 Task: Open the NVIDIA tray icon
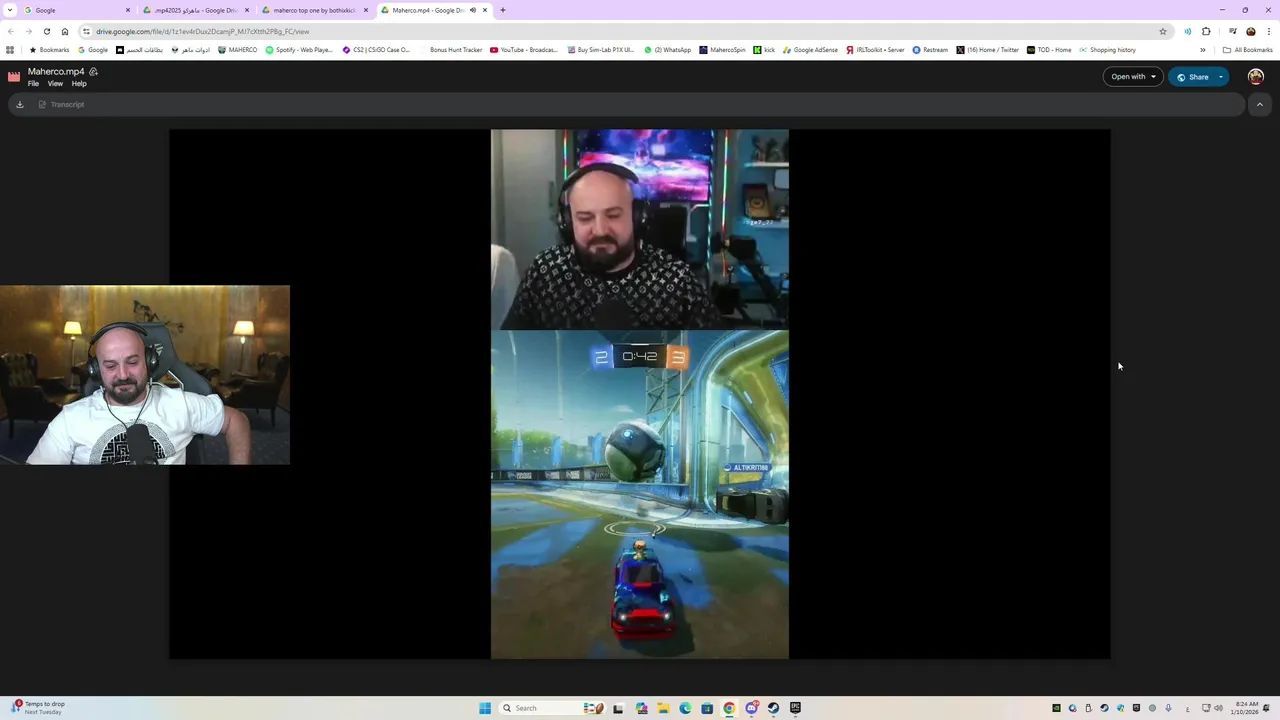[x=1056, y=708]
